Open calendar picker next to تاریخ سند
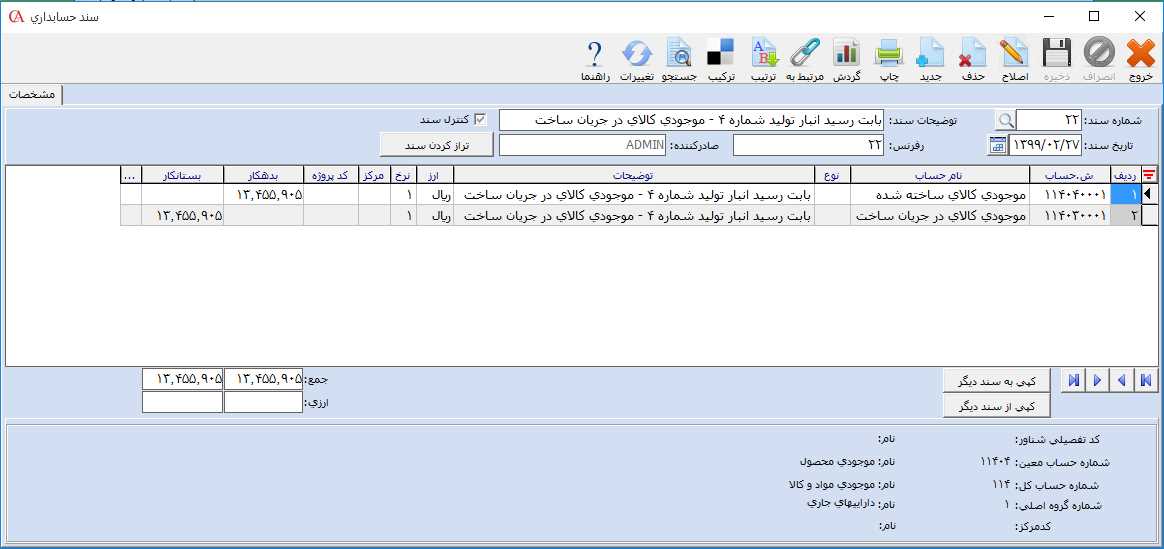The width and height of the screenshot is (1164, 549). pos(998,145)
